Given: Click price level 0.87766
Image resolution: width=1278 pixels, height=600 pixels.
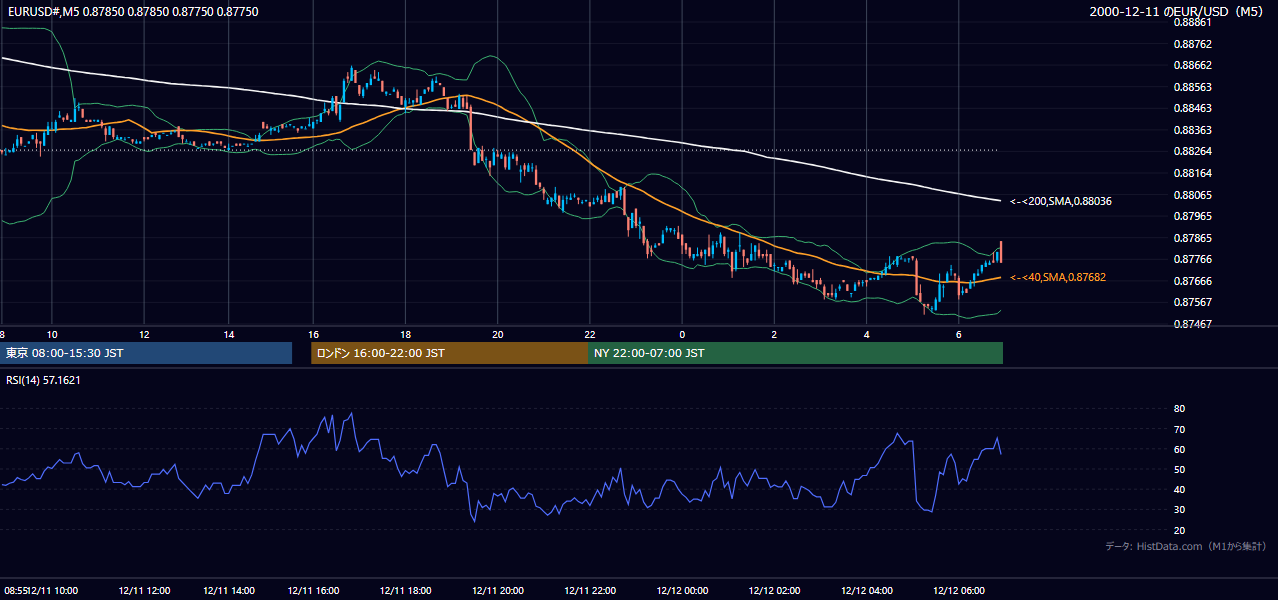Looking at the screenshot, I should point(1192,259).
